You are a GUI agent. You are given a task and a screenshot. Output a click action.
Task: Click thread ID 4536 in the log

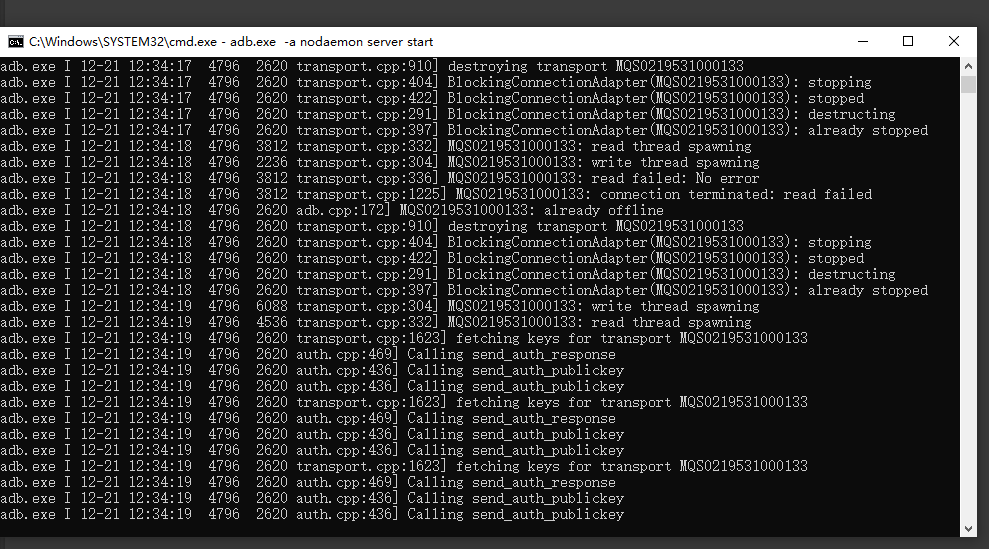(272, 322)
